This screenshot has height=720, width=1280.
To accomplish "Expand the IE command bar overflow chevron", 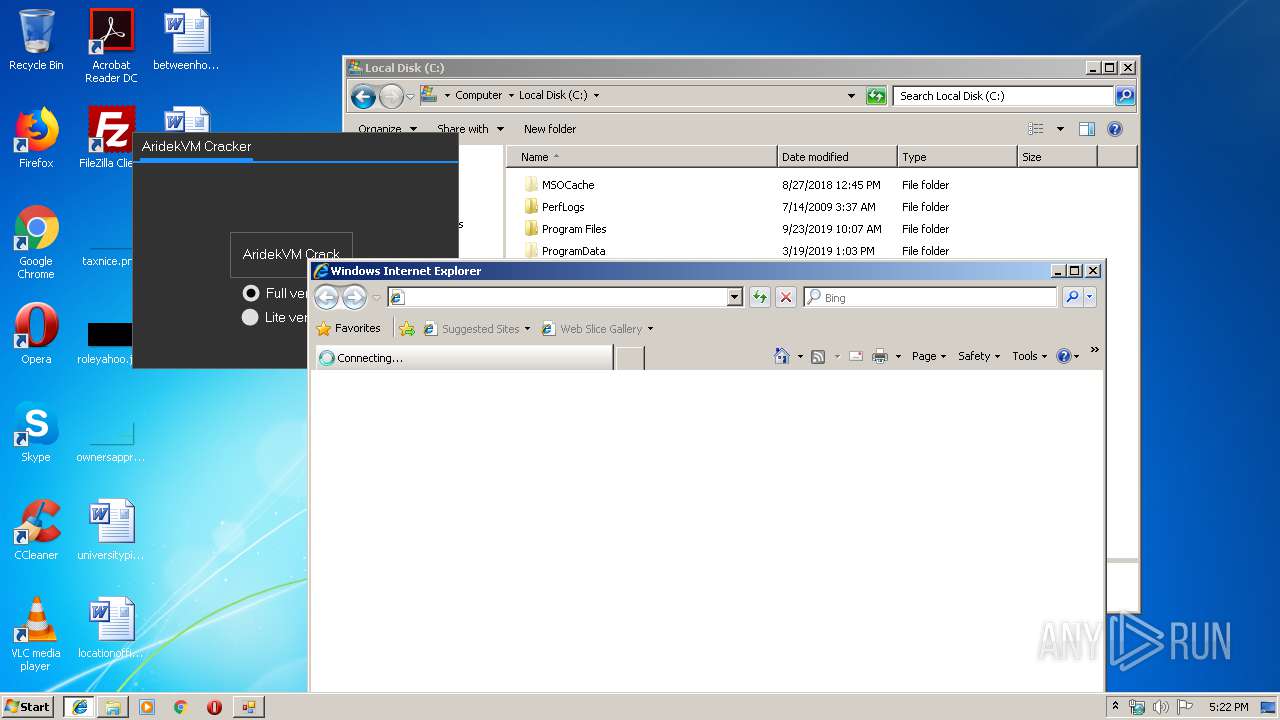I will tap(1094, 350).
